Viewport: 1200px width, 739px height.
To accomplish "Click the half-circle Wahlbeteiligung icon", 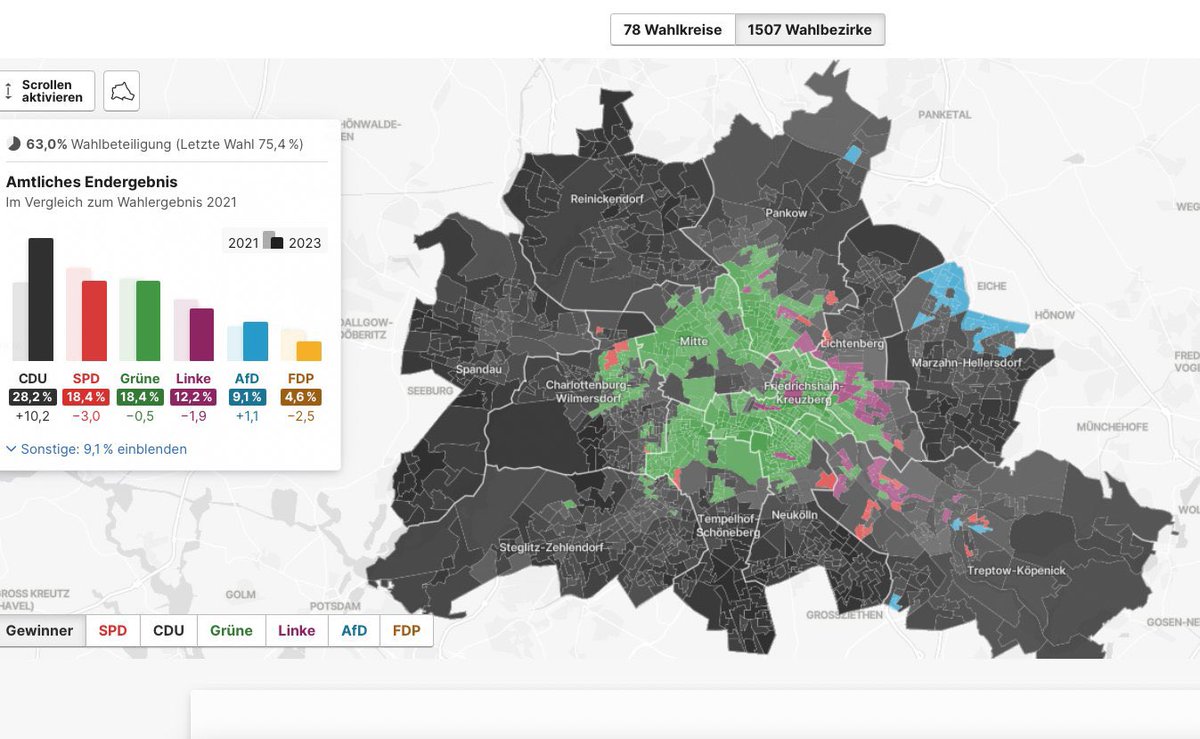I will (14, 143).
